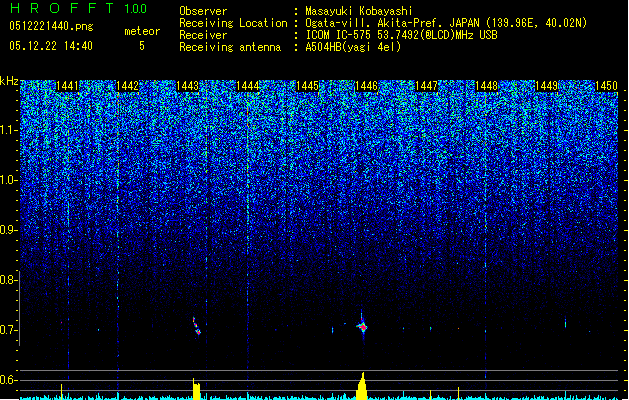Select the A504HB(yagi 4el) antenna text
Image resolution: width=629 pixels, height=400 pixels.
click(353, 47)
